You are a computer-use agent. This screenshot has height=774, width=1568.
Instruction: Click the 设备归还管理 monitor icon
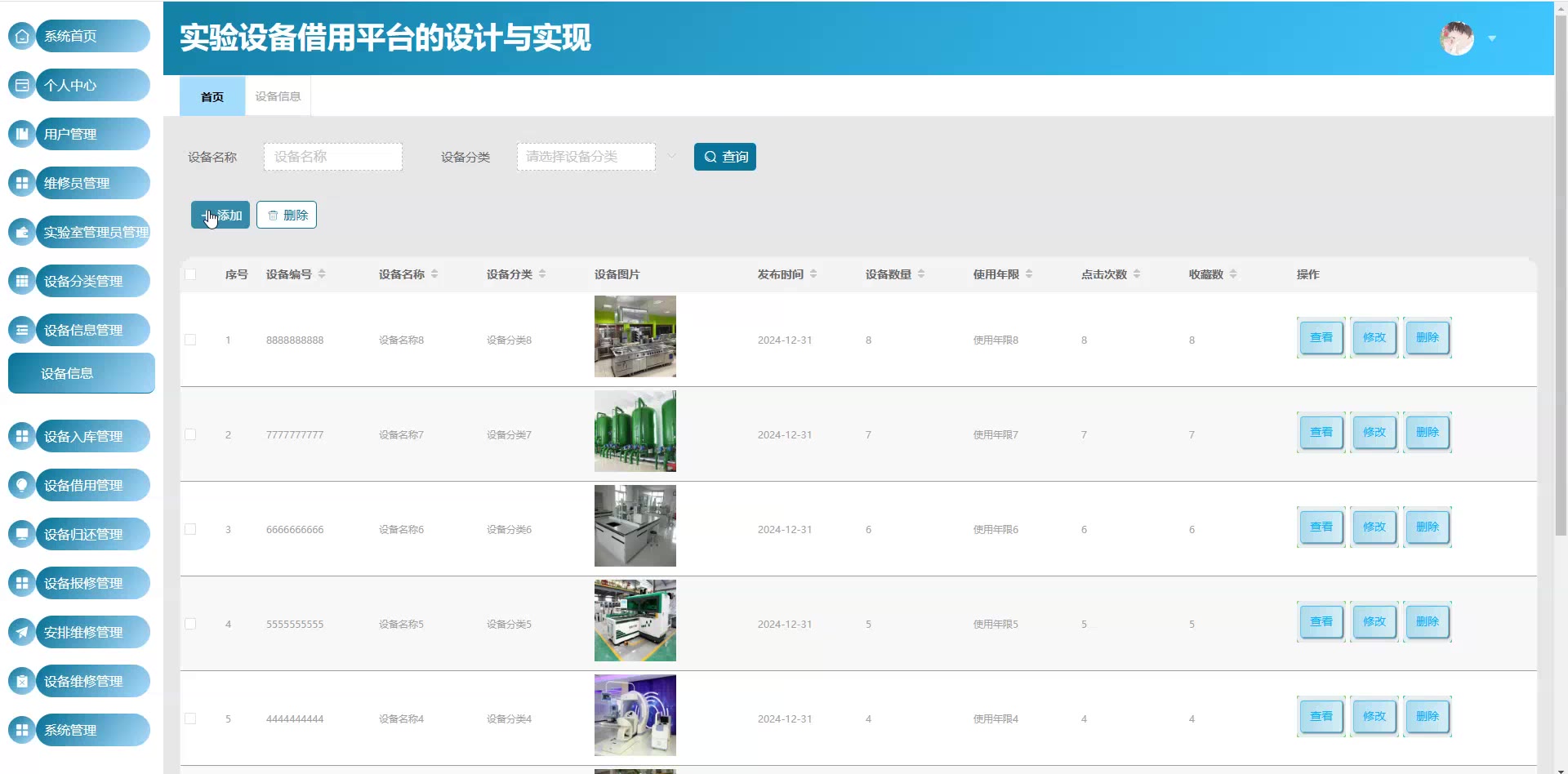coord(22,534)
